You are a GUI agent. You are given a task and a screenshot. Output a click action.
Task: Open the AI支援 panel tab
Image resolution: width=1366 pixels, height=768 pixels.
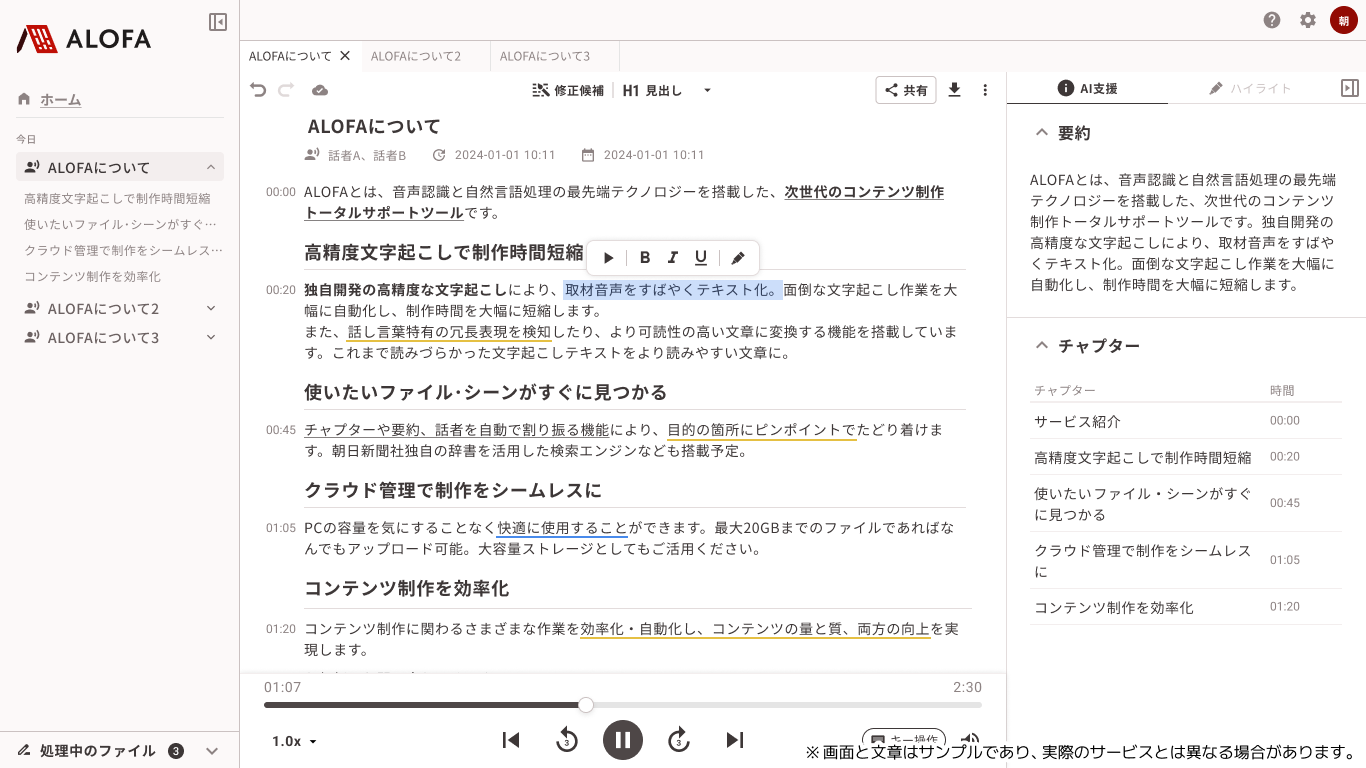coord(1087,88)
